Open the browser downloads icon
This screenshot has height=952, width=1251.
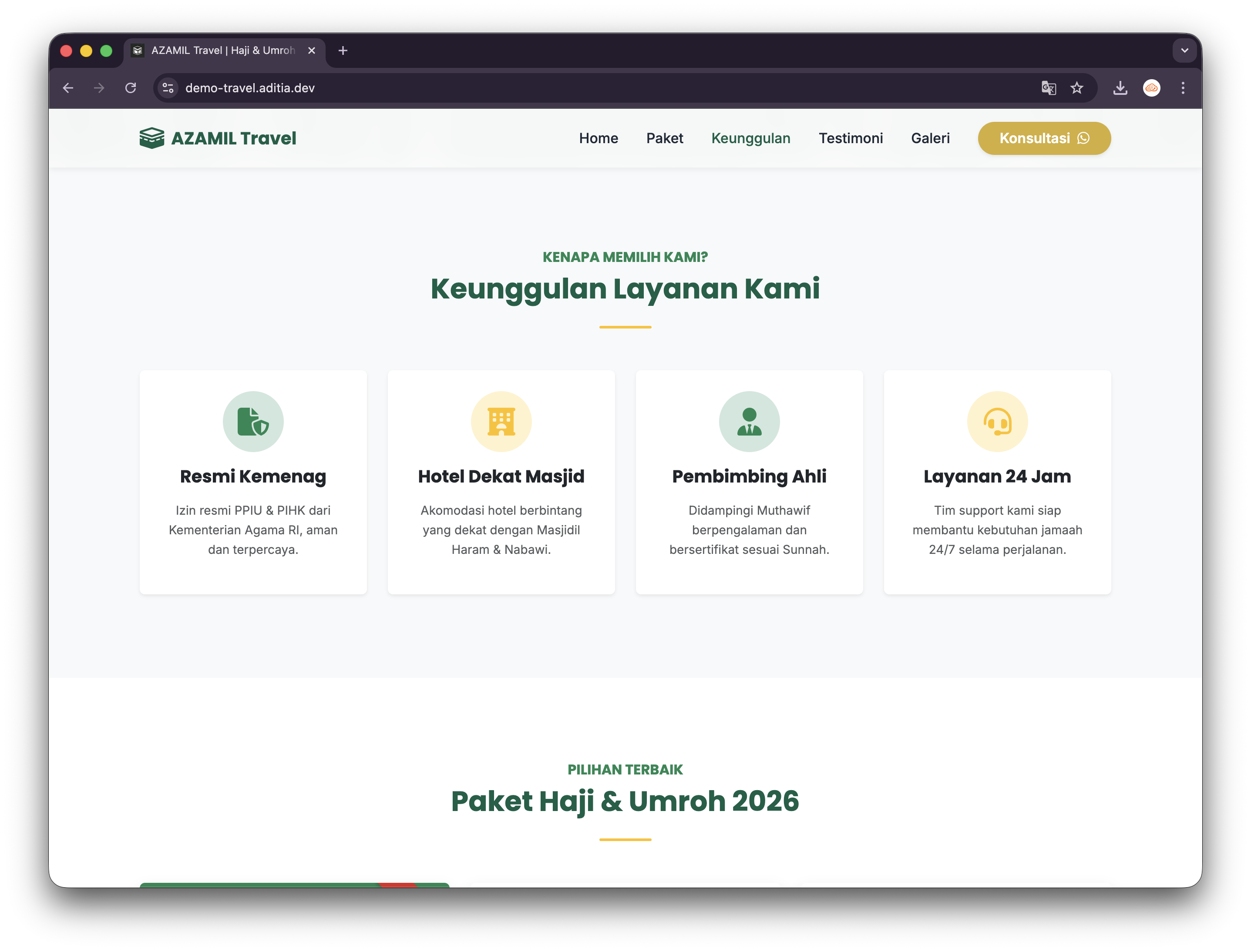click(1120, 88)
